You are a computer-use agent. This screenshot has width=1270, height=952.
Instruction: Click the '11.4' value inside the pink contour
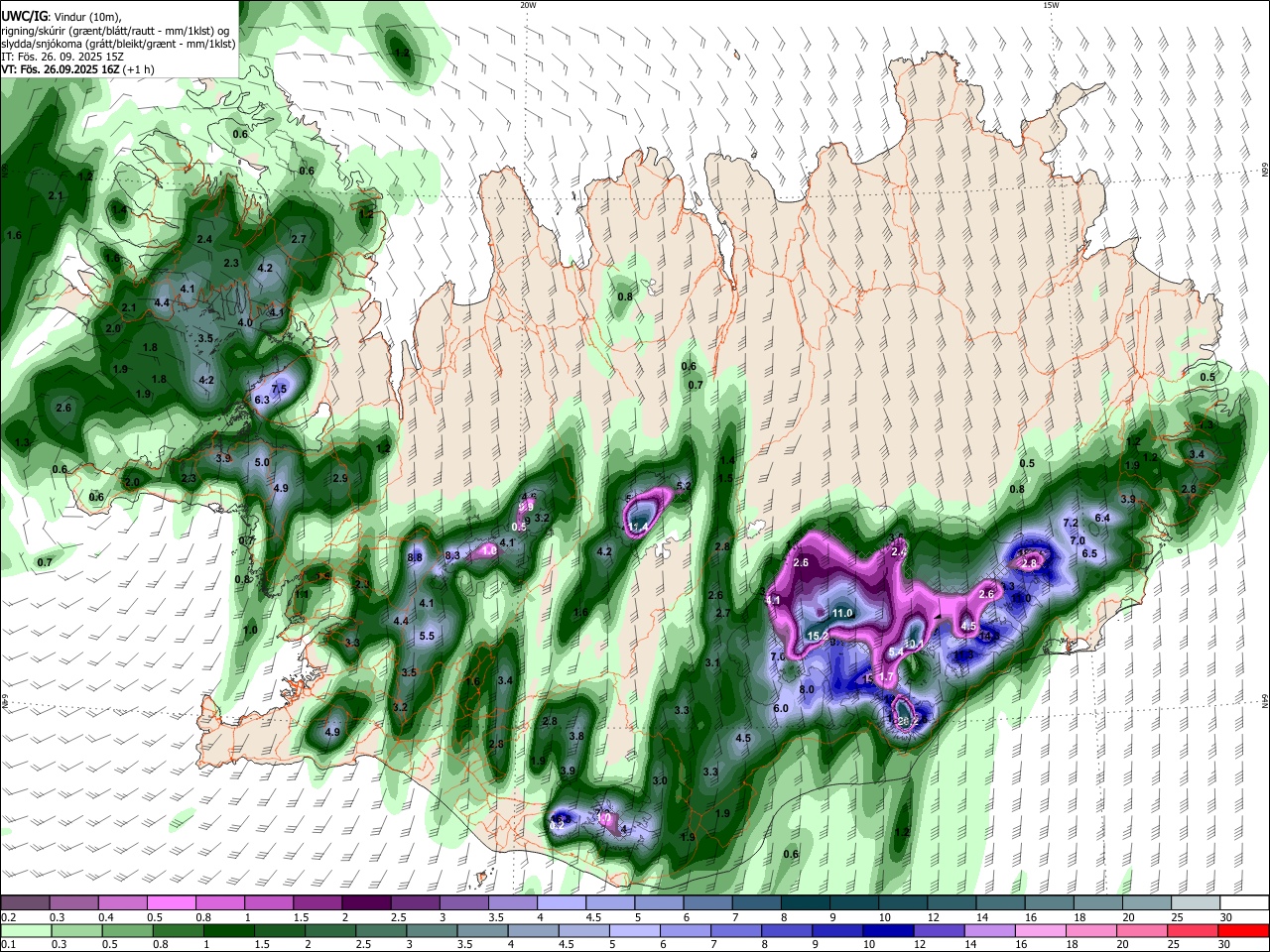(638, 527)
